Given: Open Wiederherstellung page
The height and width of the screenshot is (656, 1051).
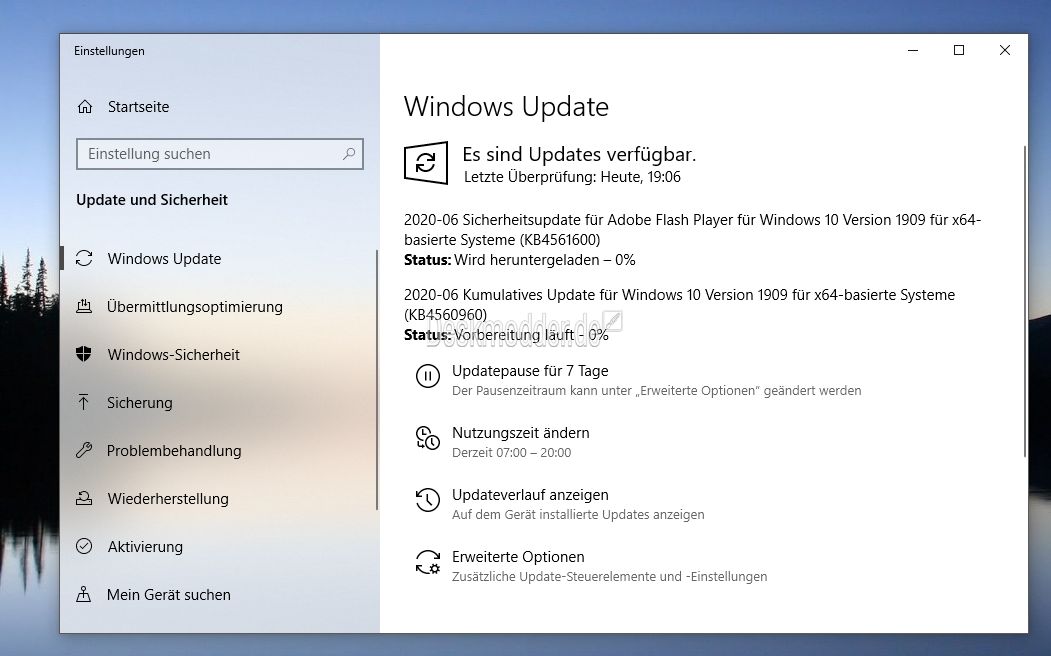Looking at the screenshot, I should pos(168,499).
